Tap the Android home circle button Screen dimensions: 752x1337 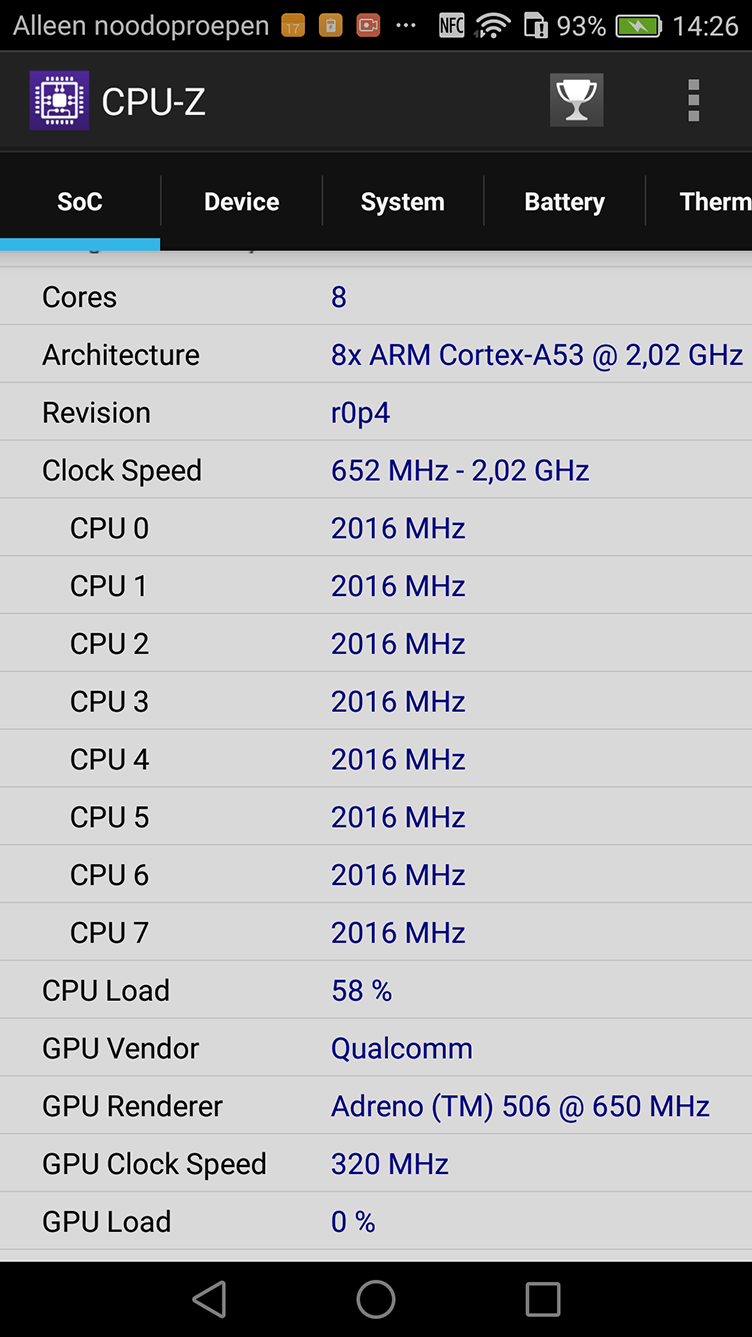coord(376,1299)
